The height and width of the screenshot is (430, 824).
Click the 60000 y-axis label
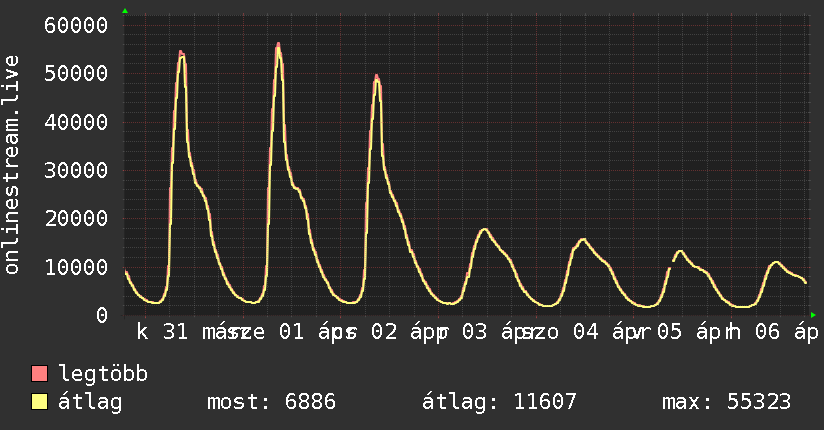76,25
